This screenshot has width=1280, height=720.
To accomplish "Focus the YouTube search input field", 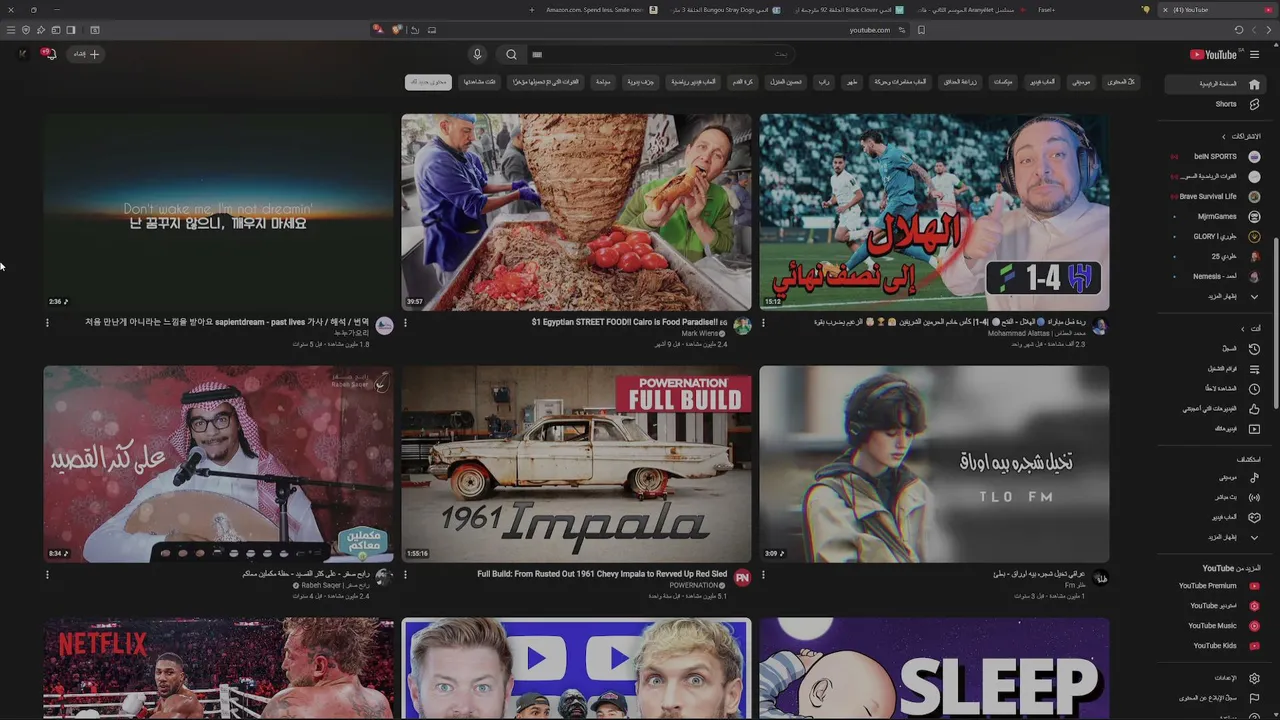I will click(x=660, y=55).
